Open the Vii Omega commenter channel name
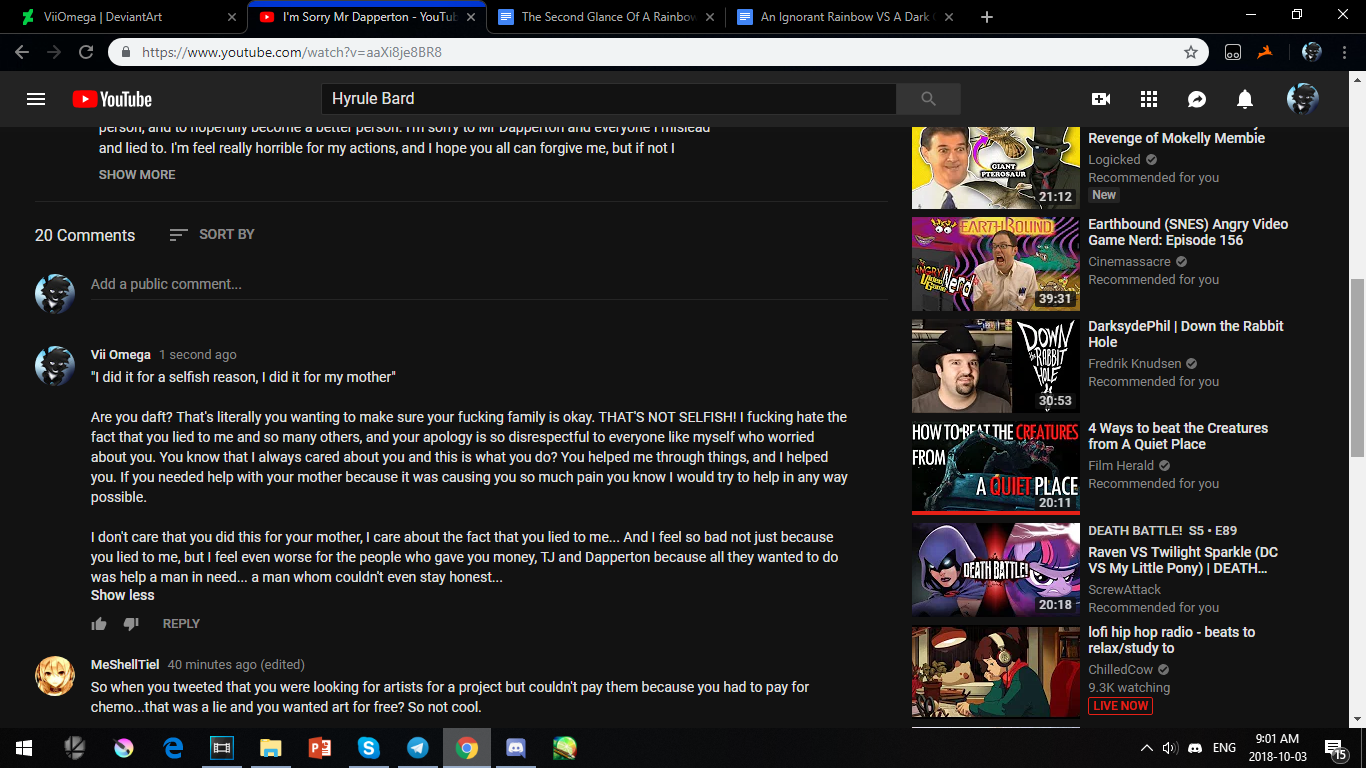This screenshot has height=768, width=1366. click(x=121, y=354)
